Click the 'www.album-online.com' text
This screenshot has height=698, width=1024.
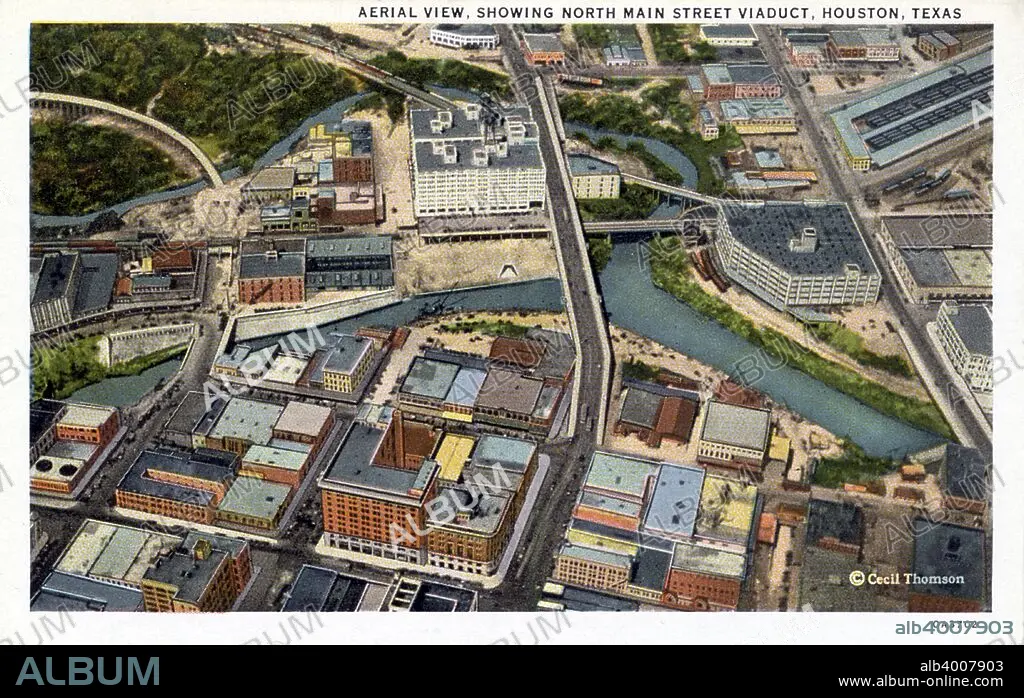(x=921, y=682)
